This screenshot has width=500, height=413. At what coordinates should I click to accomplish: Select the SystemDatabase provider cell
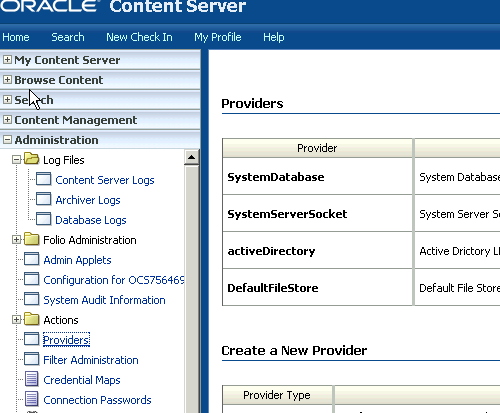317,177
